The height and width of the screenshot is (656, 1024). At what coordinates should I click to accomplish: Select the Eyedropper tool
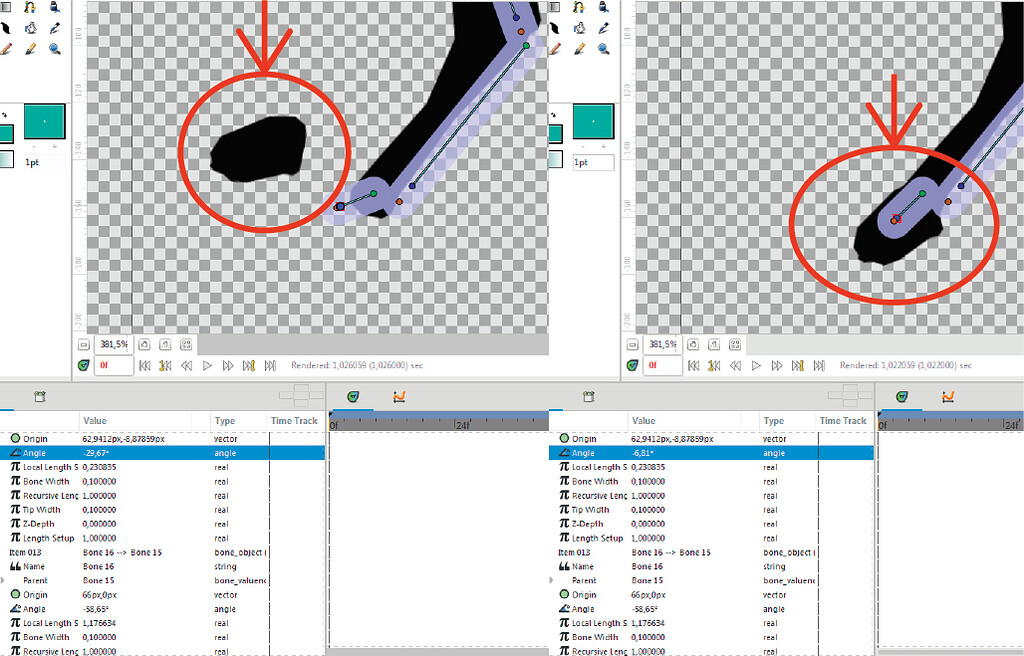(x=55, y=28)
